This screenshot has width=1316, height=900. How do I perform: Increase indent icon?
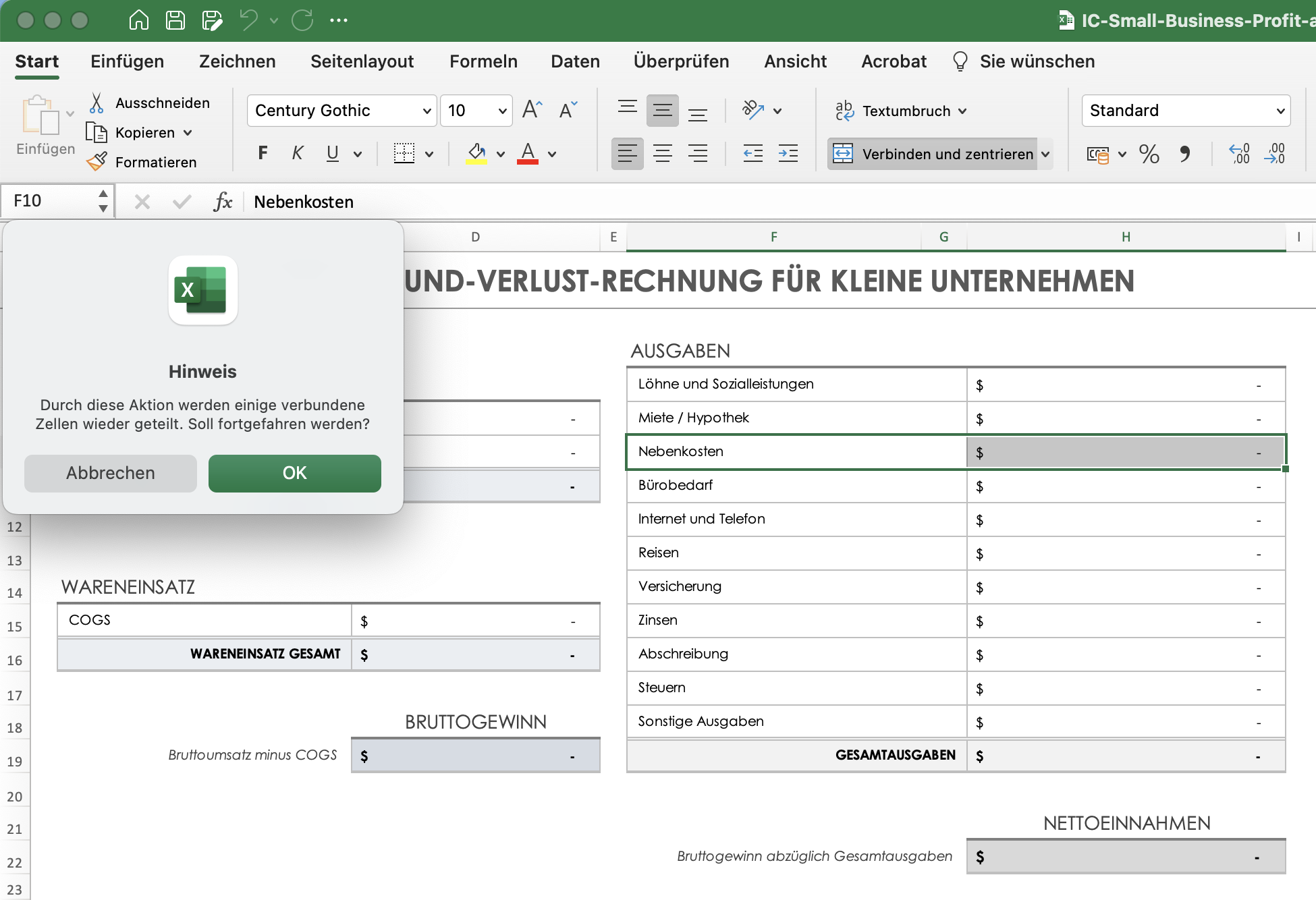788,153
